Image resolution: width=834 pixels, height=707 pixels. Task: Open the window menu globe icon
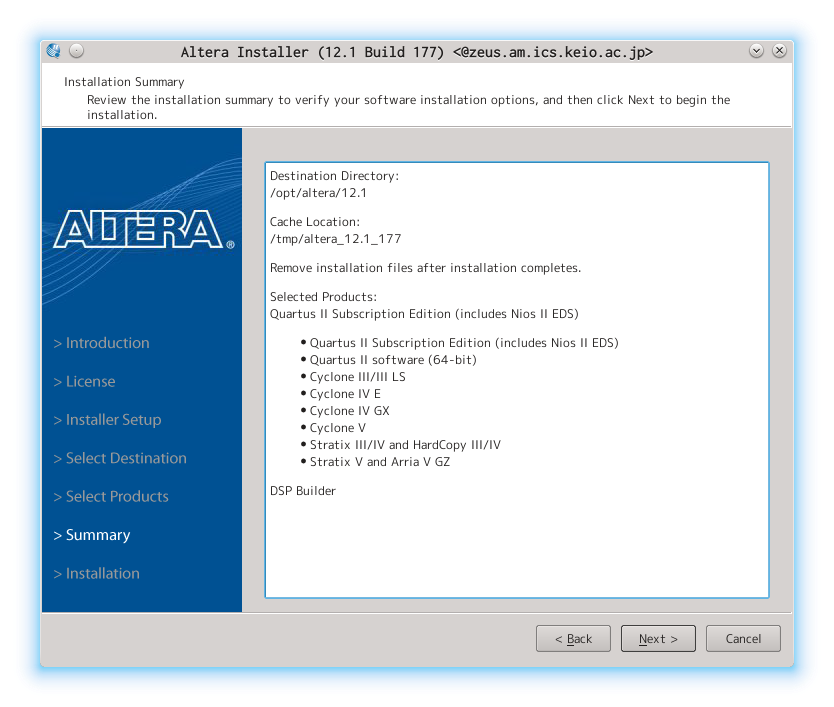54,51
